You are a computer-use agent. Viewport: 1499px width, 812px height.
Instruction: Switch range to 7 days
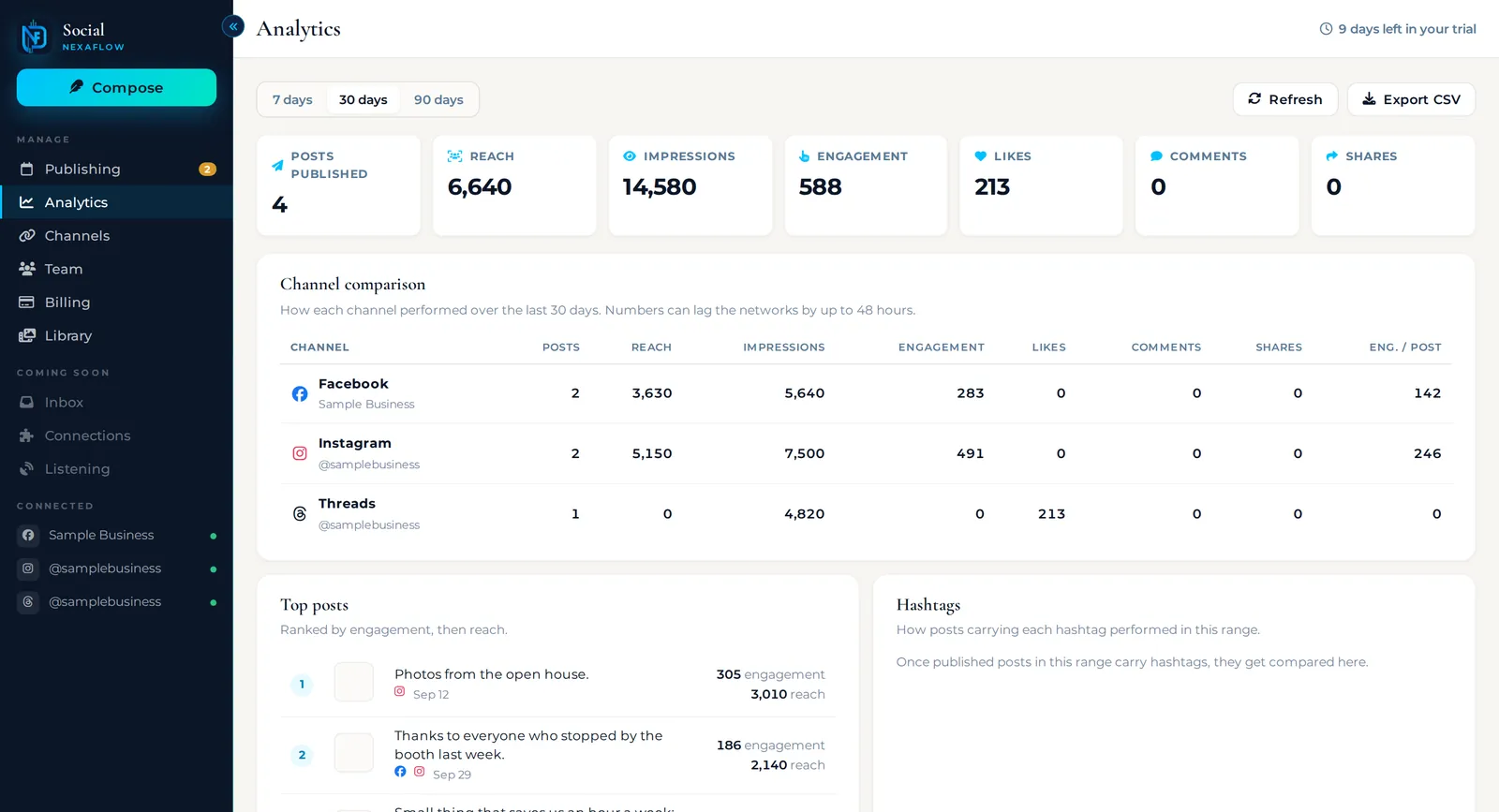pyautogui.click(x=292, y=99)
